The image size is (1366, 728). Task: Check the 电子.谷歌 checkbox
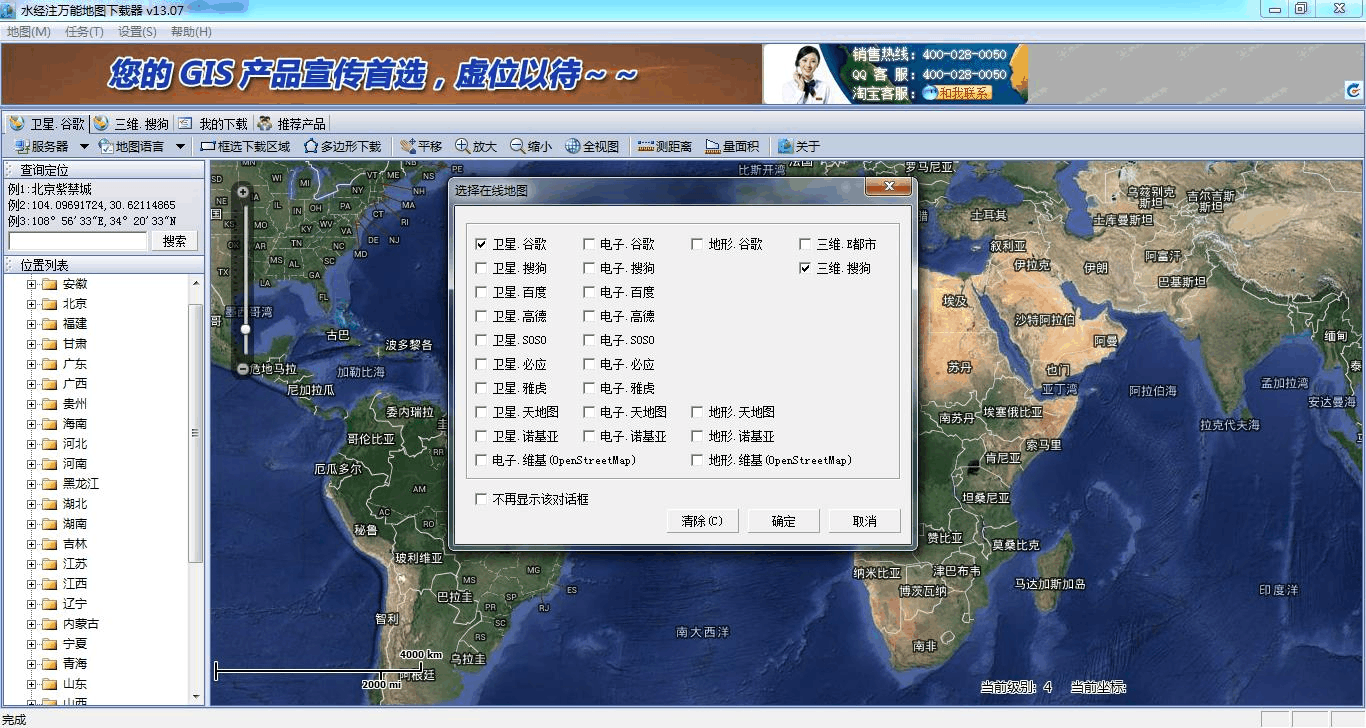589,244
